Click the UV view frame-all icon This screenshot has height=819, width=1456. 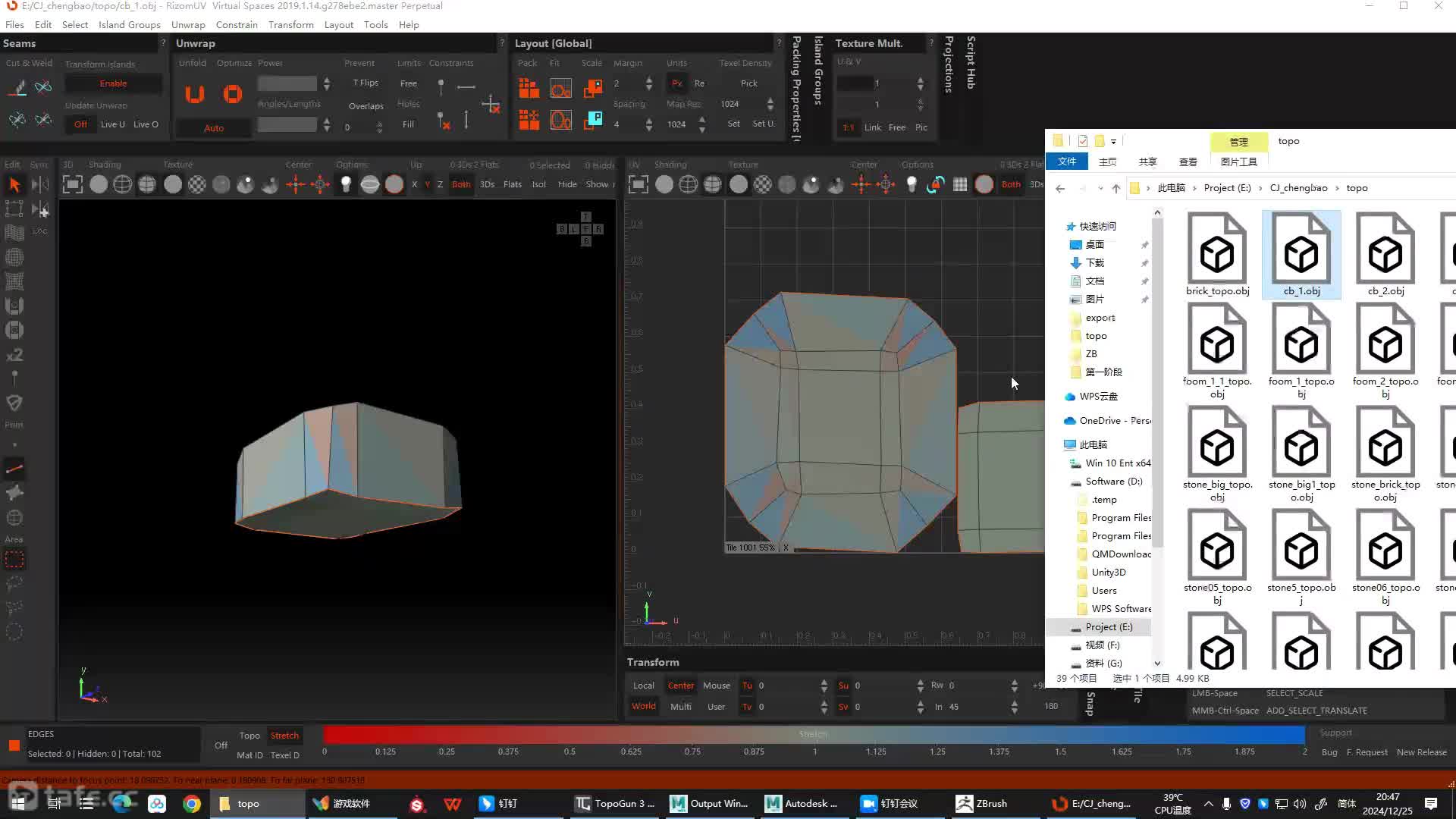pos(639,184)
